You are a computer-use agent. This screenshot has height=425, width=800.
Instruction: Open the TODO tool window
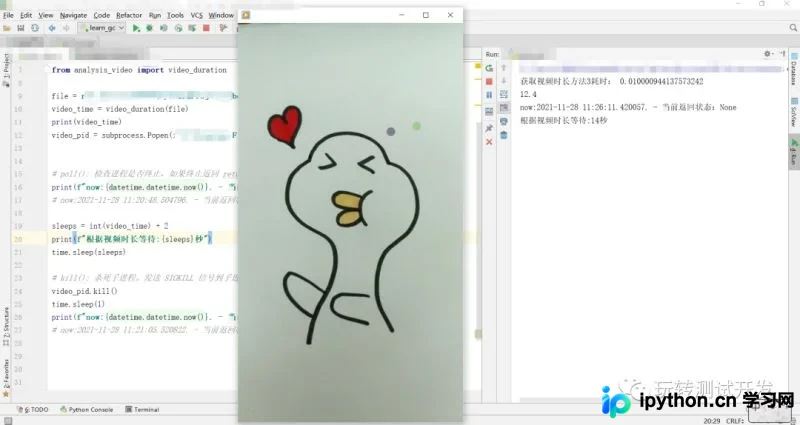click(33, 409)
